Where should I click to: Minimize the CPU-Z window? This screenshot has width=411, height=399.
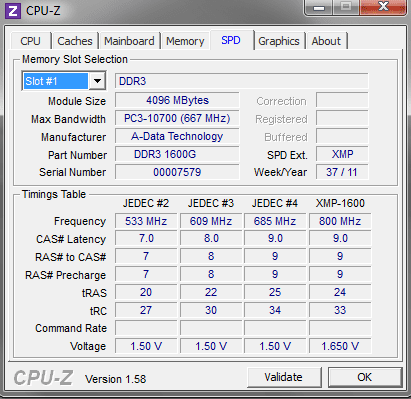(x=319, y=7)
